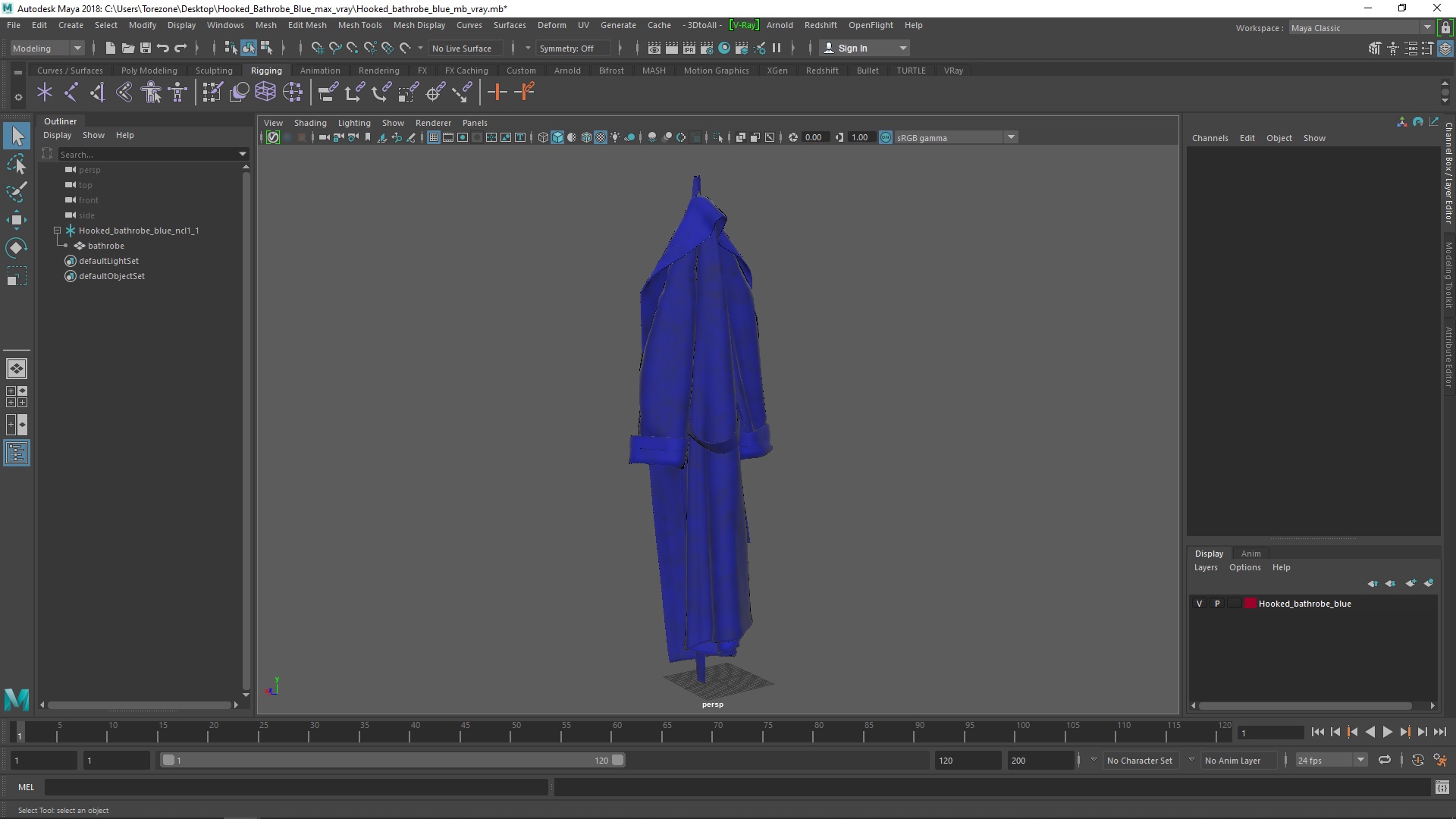The image size is (1456, 819).
Task: Click the Animation menu tab
Action: [x=319, y=70]
